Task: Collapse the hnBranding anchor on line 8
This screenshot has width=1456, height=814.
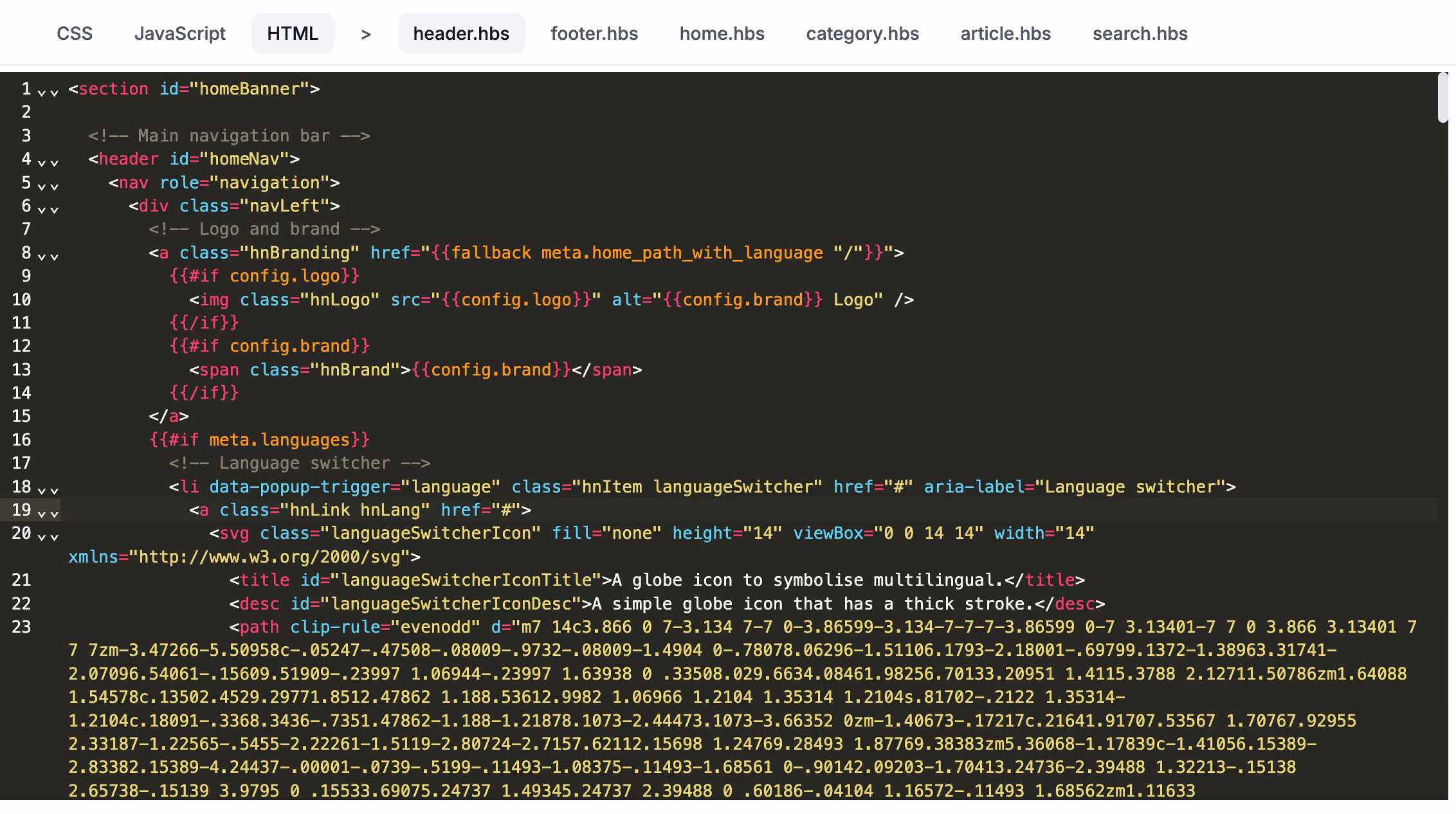Action: (x=48, y=256)
